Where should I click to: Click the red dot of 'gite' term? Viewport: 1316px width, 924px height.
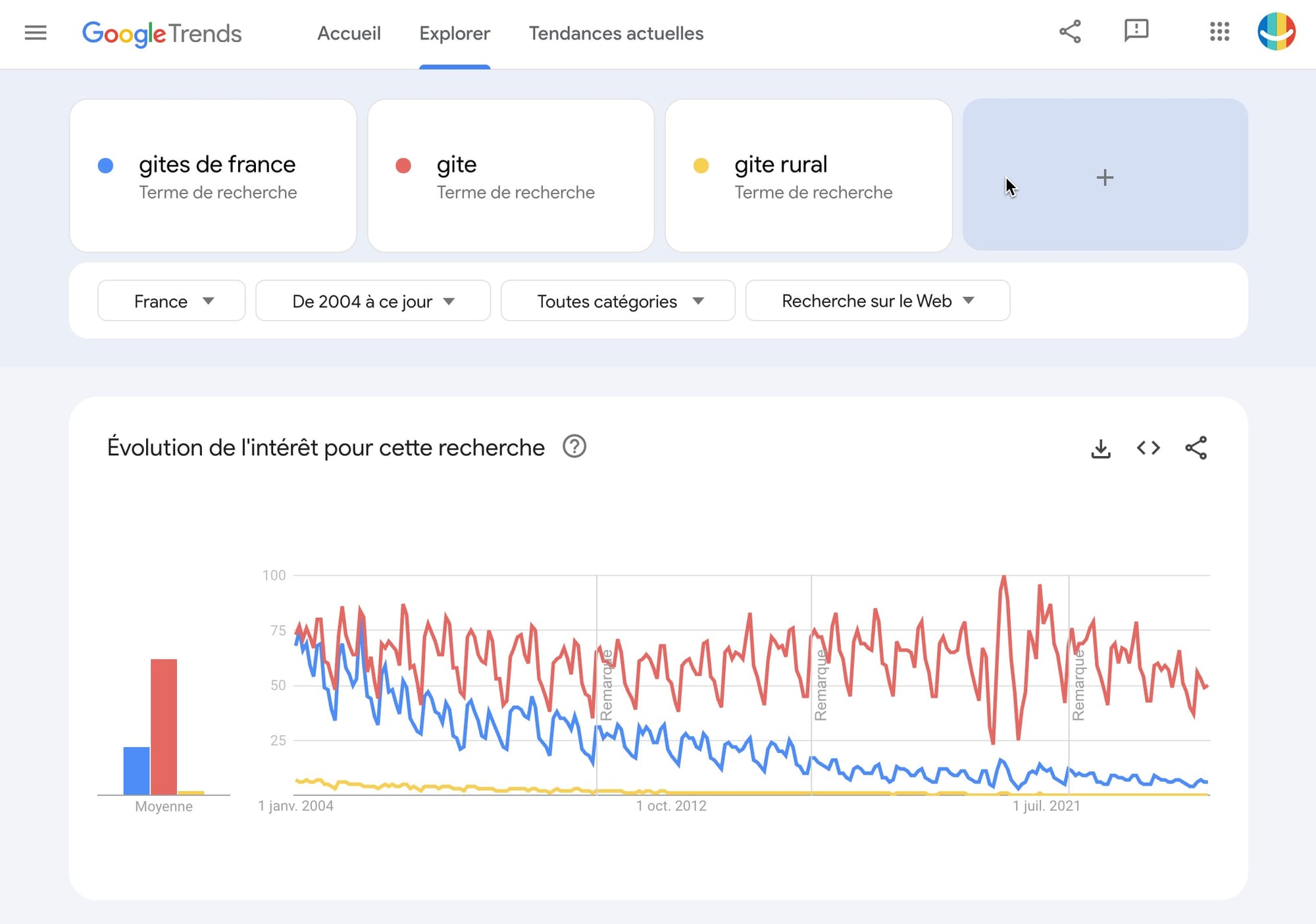tap(403, 165)
